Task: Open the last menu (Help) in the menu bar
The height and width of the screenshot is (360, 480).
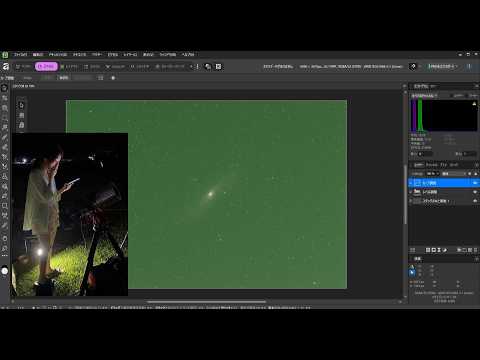Action: pyautogui.click(x=188, y=54)
